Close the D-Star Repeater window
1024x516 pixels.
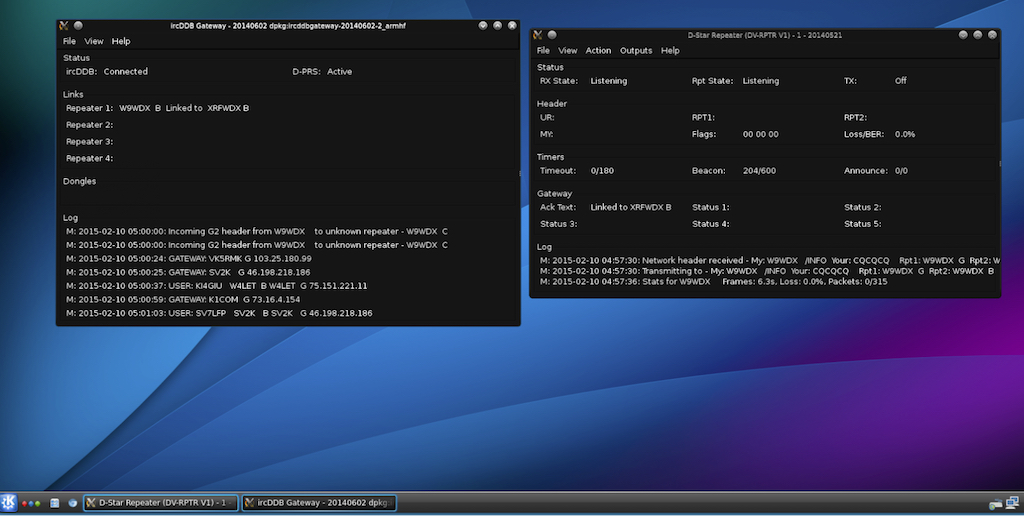tap(991, 34)
